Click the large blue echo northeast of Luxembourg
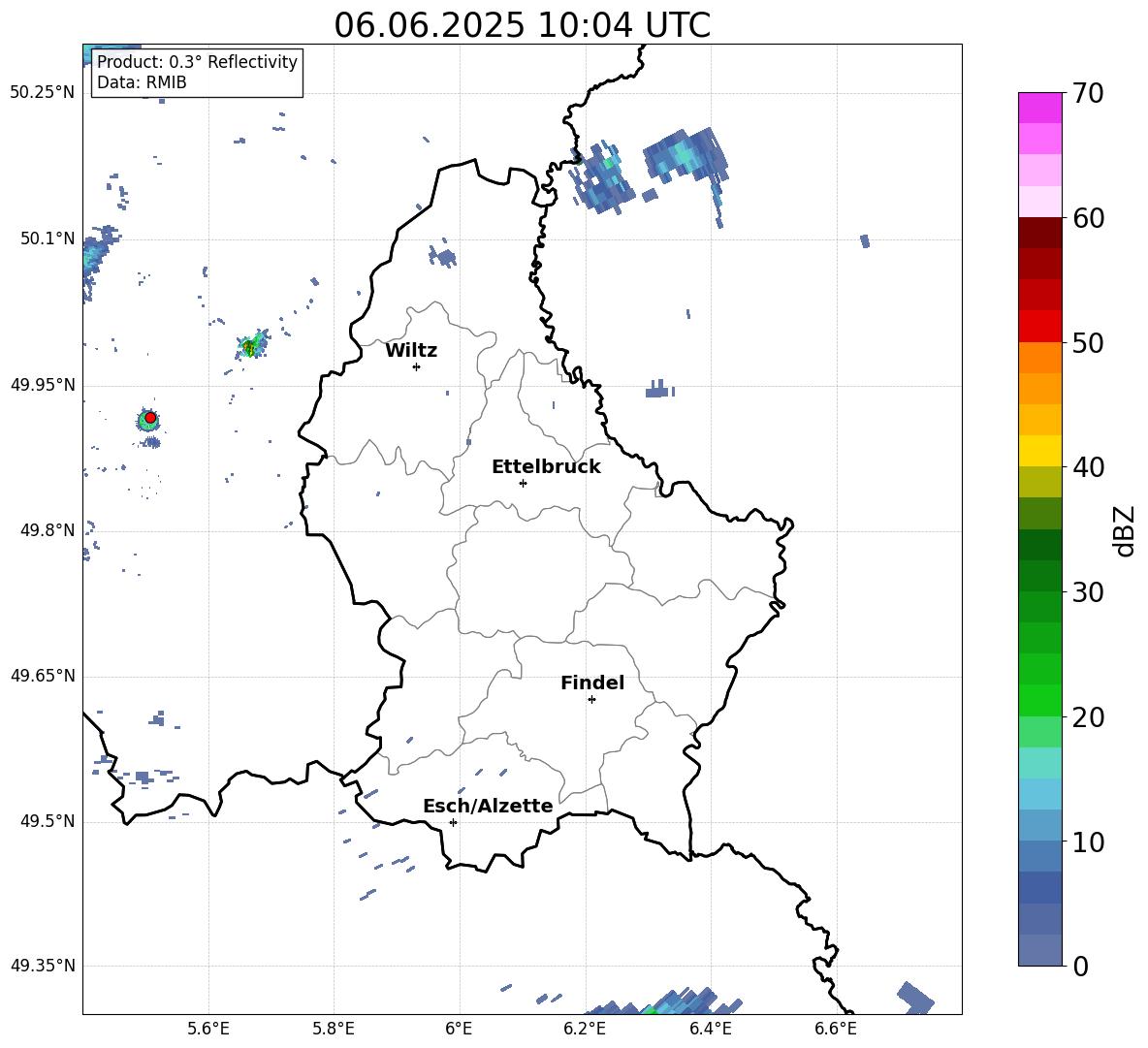Image resolution: width=1148 pixels, height=1048 pixels. (x=686, y=157)
